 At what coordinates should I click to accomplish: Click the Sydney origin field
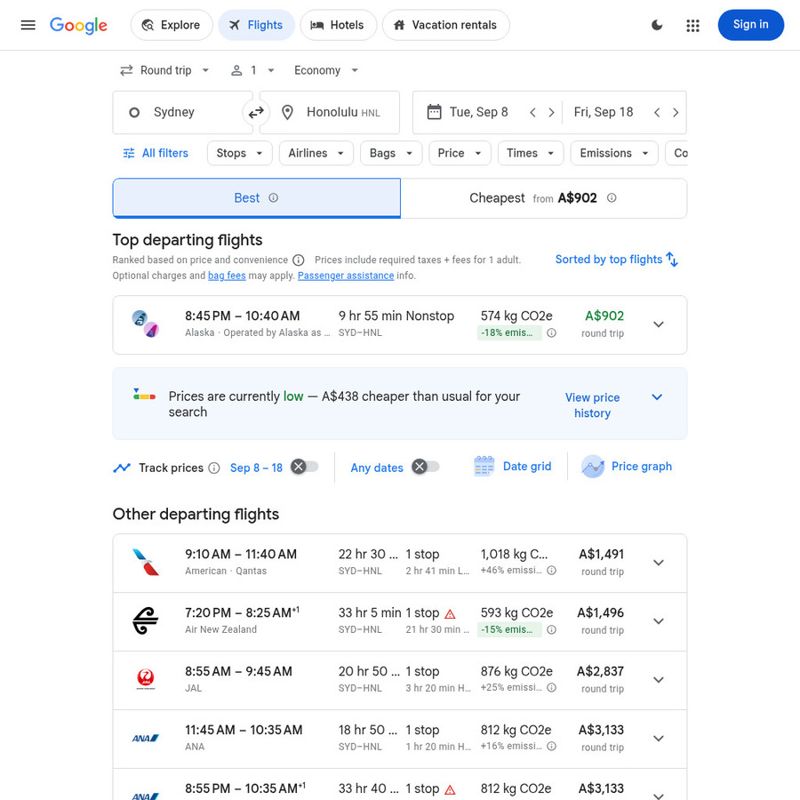[x=183, y=112]
